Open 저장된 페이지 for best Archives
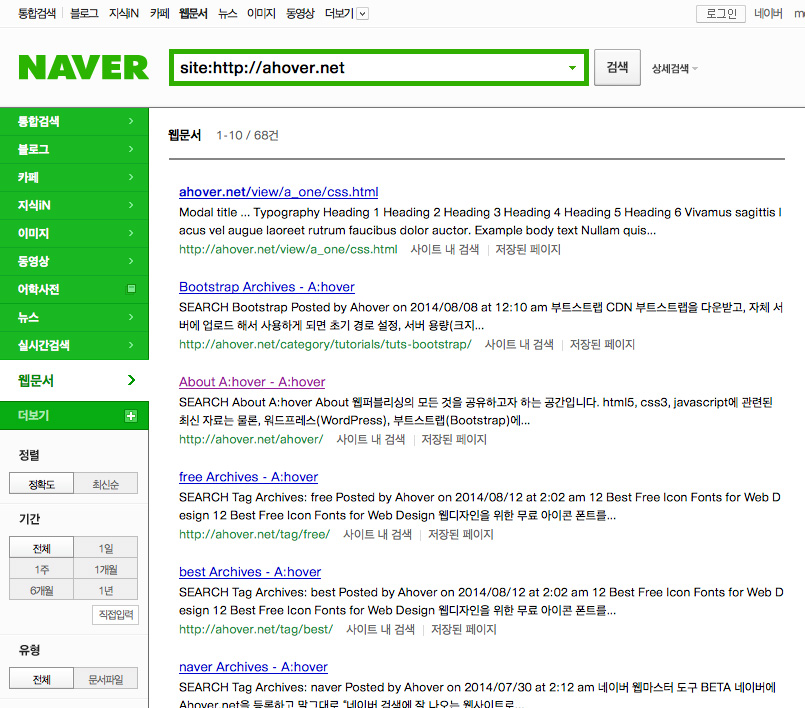805x708 pixels. pyautogui.click(x=464, y=629)
